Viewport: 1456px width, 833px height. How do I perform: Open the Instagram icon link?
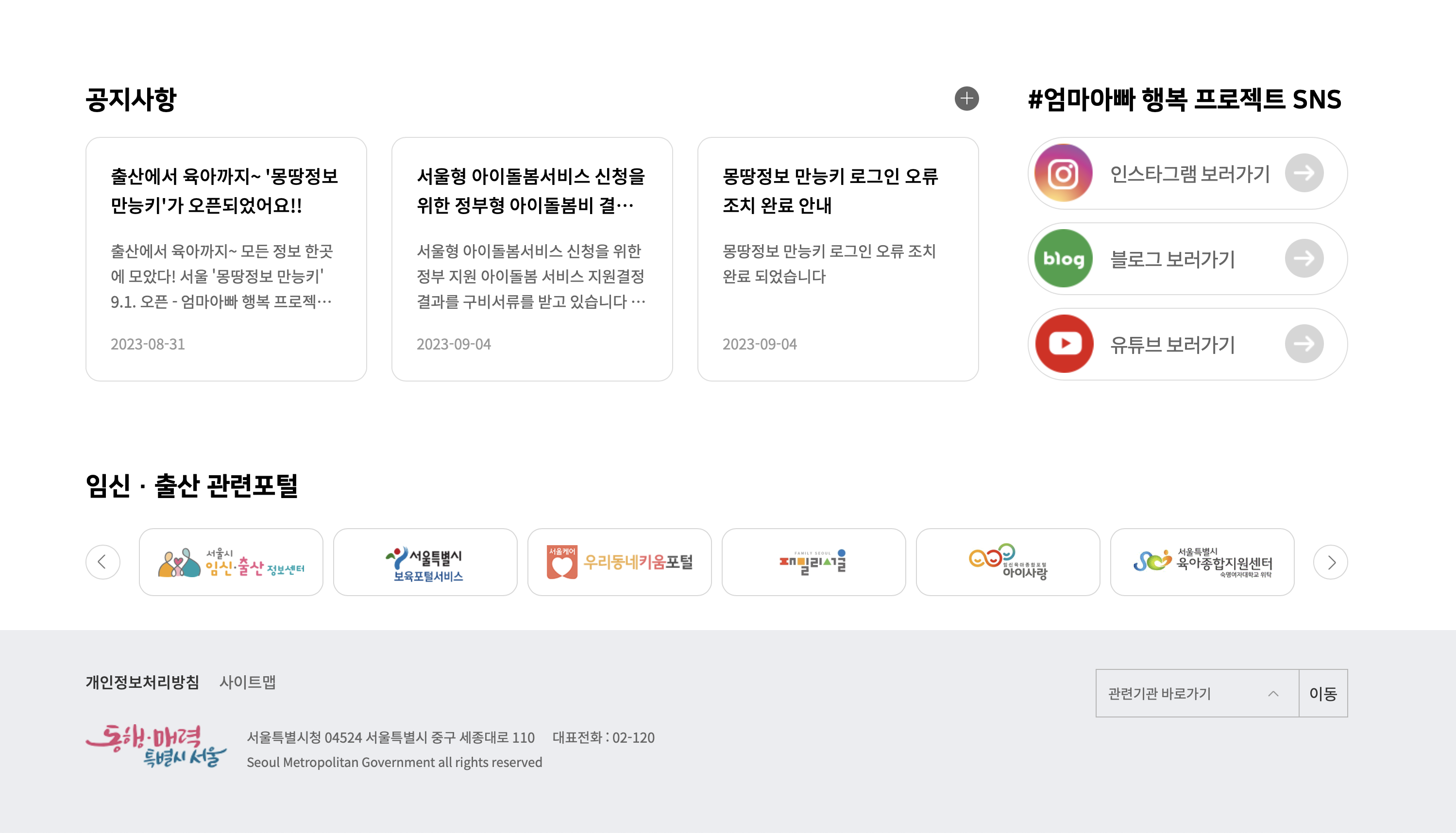click(1064, 173)
